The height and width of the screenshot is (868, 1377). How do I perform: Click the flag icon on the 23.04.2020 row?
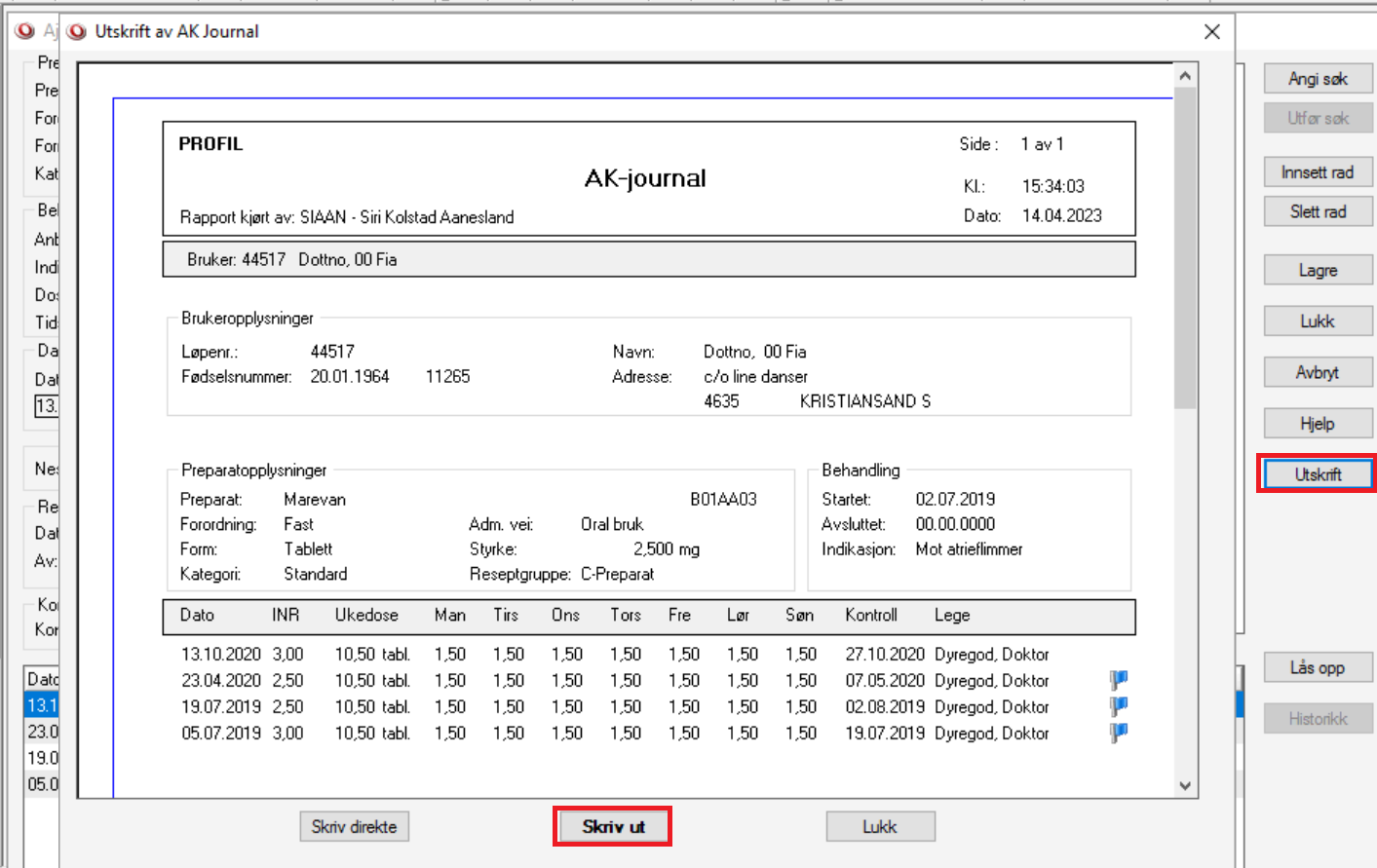1118,680
